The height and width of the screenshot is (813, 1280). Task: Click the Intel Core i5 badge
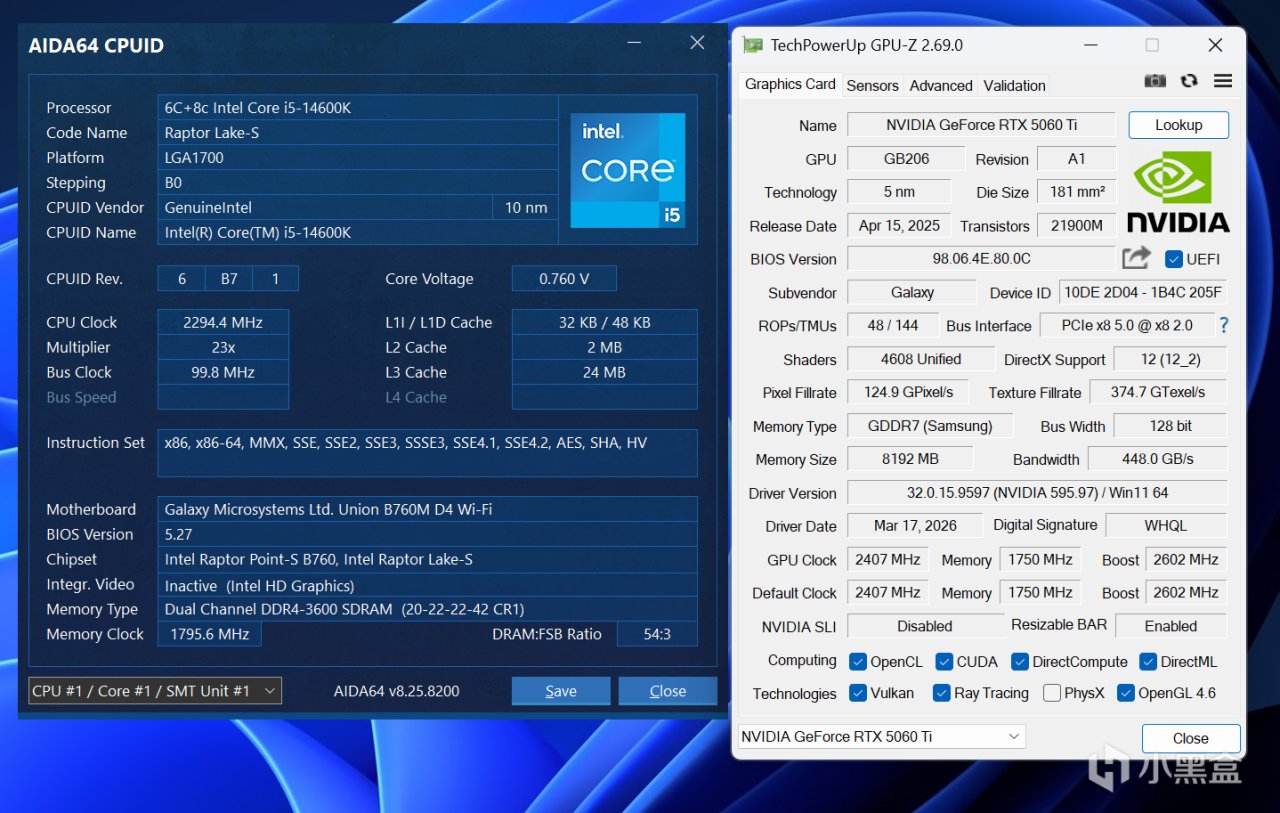tap(628, 169)
